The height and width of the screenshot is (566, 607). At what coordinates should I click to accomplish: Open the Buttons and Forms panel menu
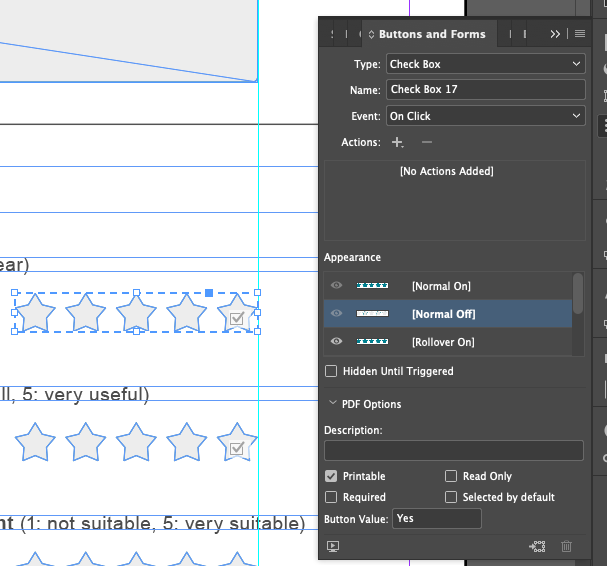click(x=579, y=34)
